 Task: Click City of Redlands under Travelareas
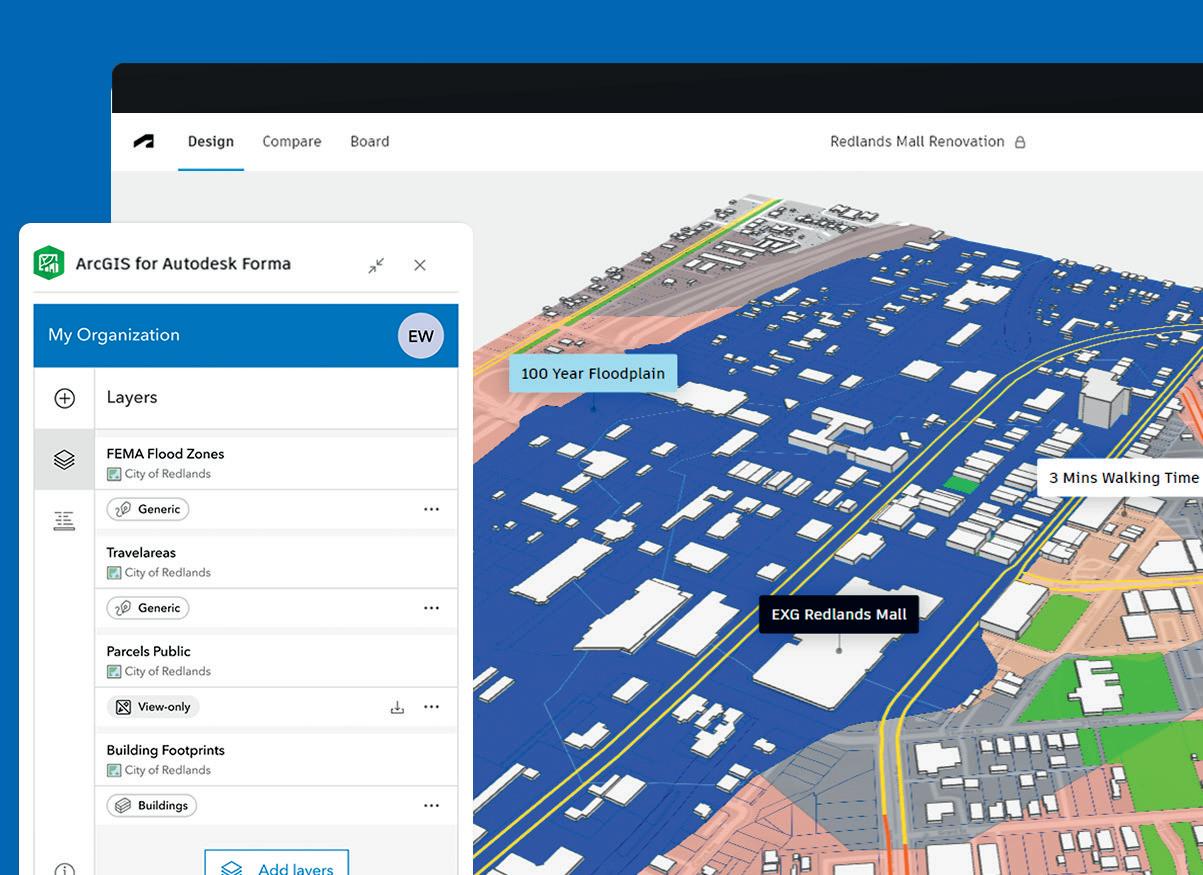(x=167, y=573)
